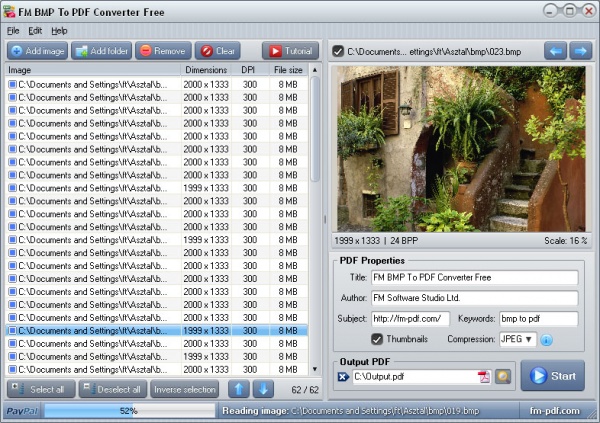Toggle the Thumbnails checkbox

coord(377,340)
